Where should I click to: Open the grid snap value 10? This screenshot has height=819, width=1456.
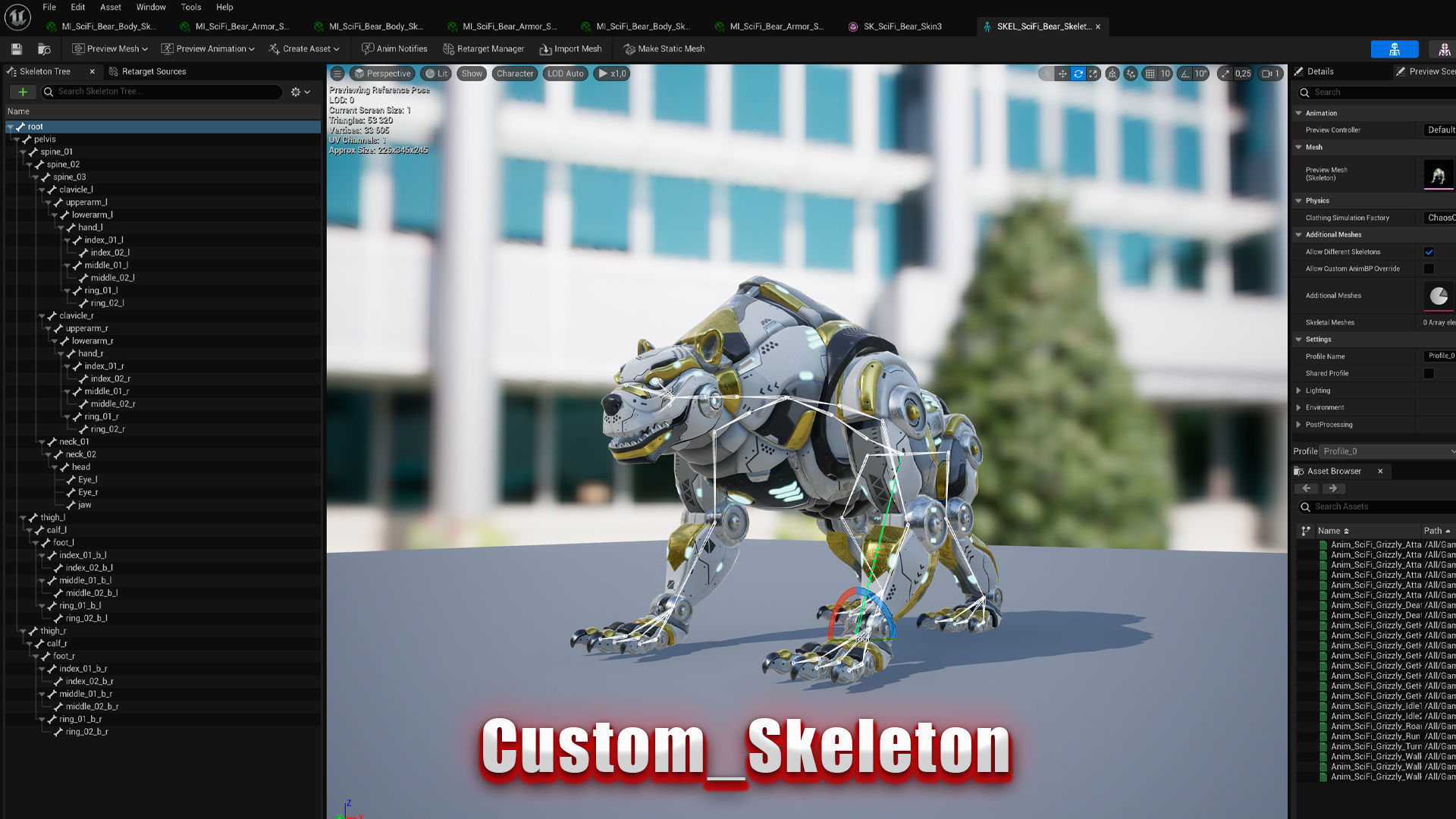pos(1165,74)
